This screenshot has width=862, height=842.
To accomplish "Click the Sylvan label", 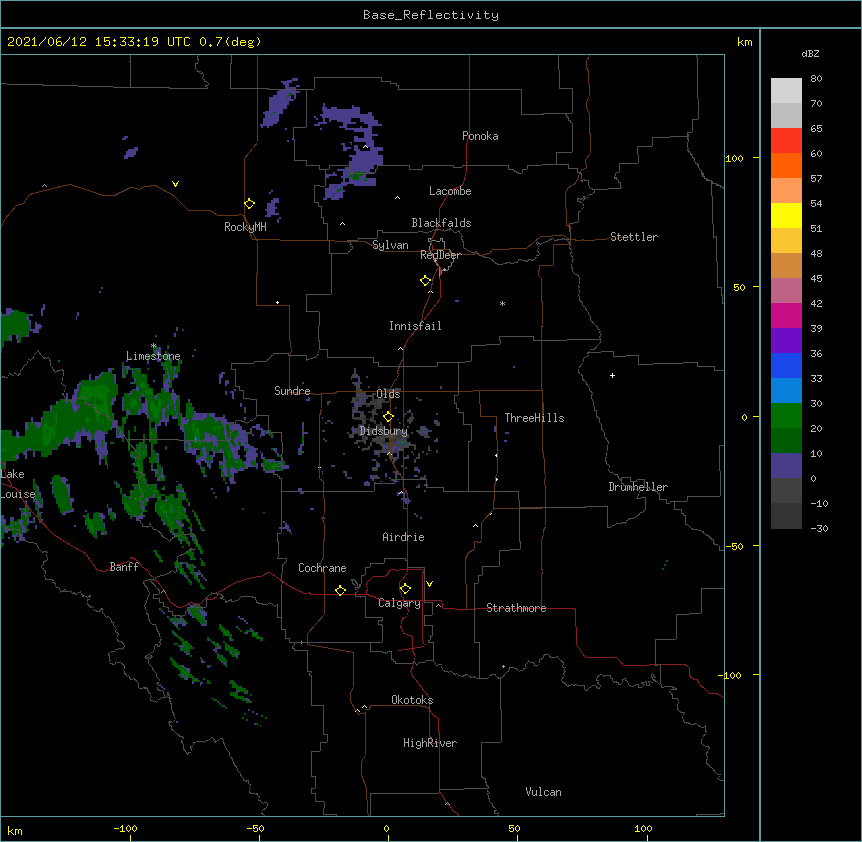I will (x=390, y=245).
